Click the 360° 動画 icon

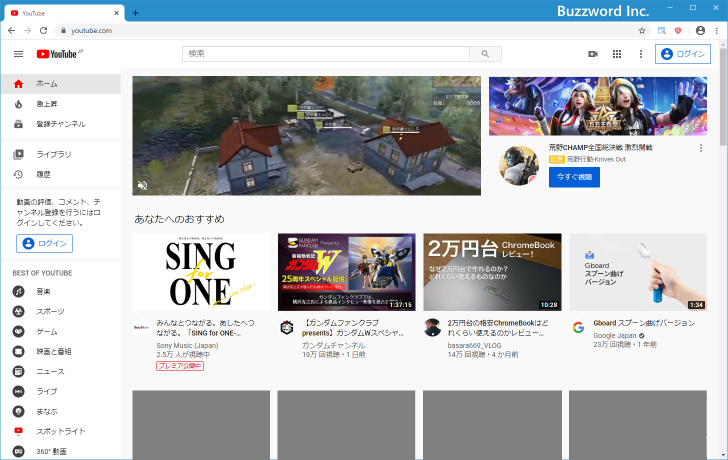pos(19,451)
